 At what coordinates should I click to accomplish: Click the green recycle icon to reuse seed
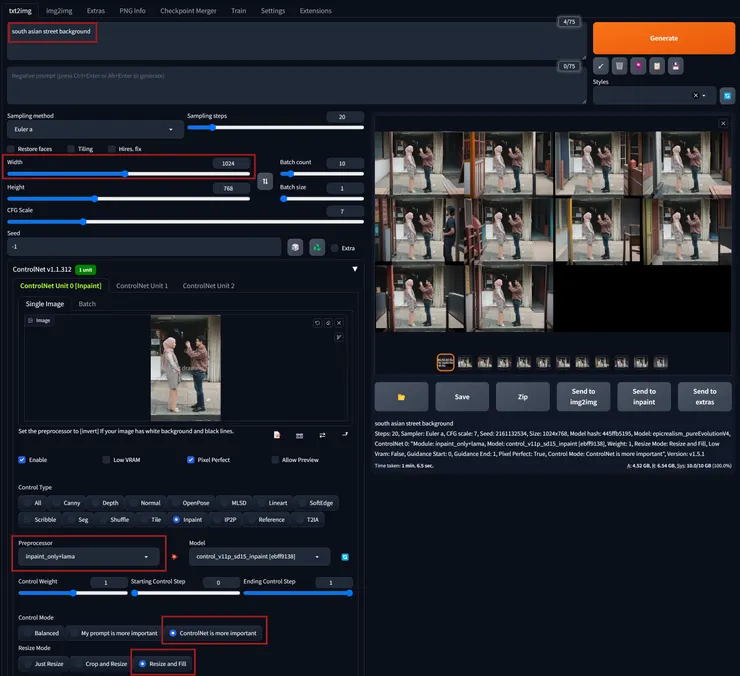click(317, 247)
